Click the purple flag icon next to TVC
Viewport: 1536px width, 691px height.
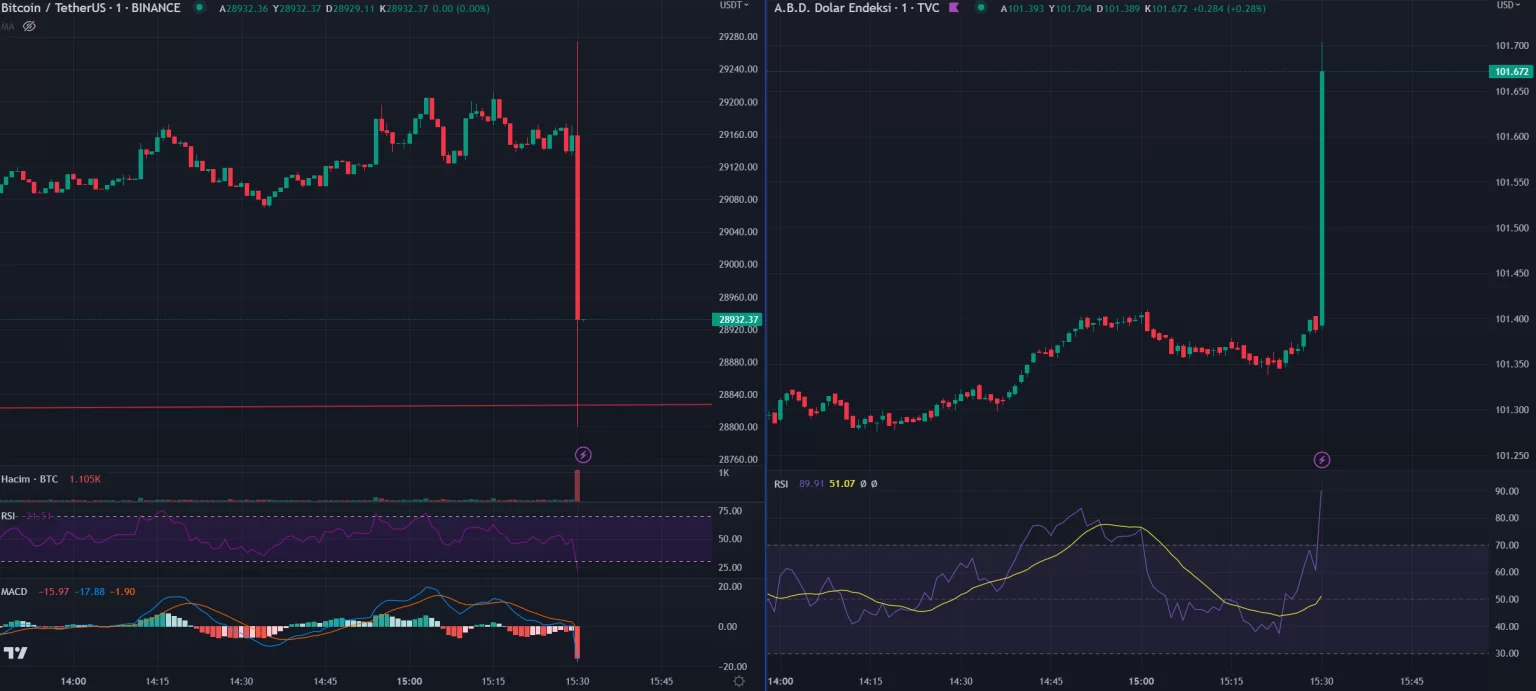tap(953, 8)
